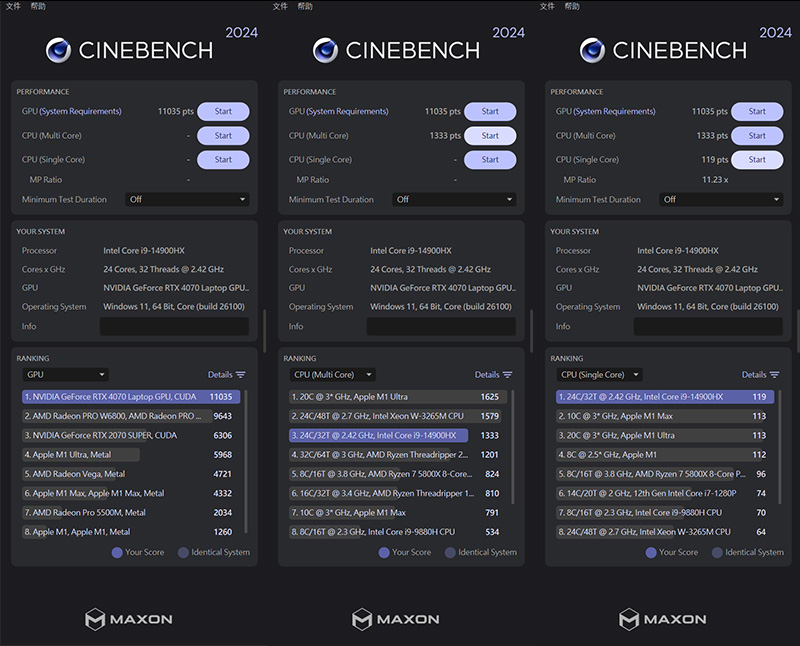Click GPU (System Requirements) link in middle window
The image size is (800, 646).
pos(347,111)
